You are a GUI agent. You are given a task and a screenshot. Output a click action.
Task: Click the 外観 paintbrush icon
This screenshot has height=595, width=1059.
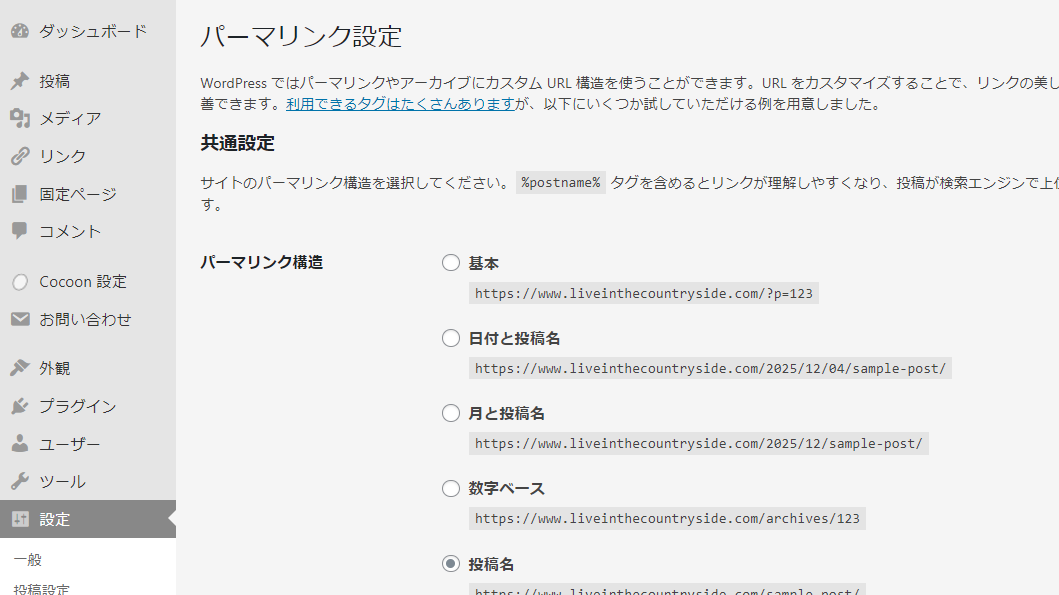(x=20, y=368)
